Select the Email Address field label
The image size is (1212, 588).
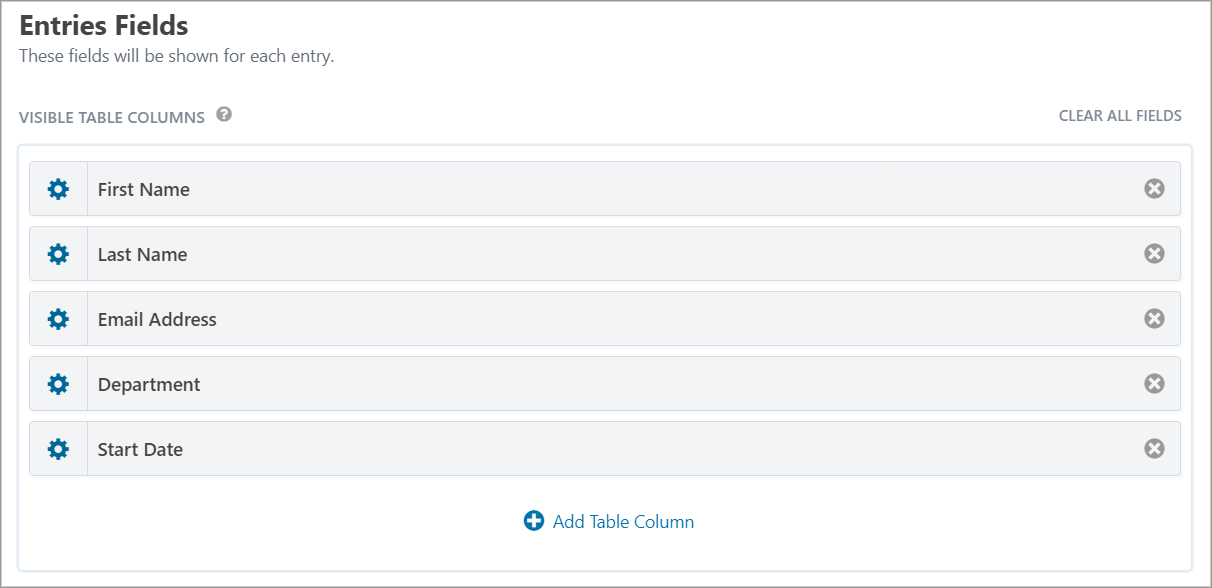pos(157,320)
